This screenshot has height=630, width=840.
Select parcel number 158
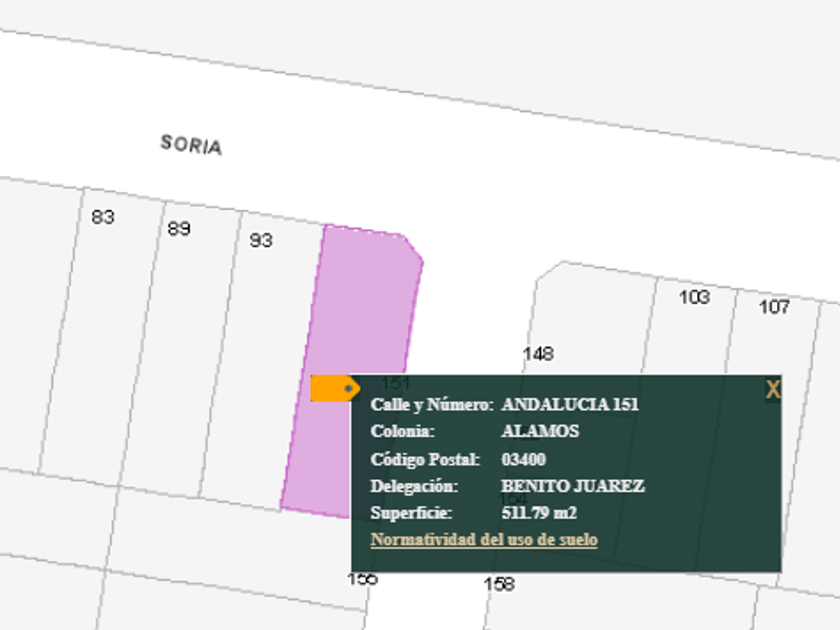[499, 584]
